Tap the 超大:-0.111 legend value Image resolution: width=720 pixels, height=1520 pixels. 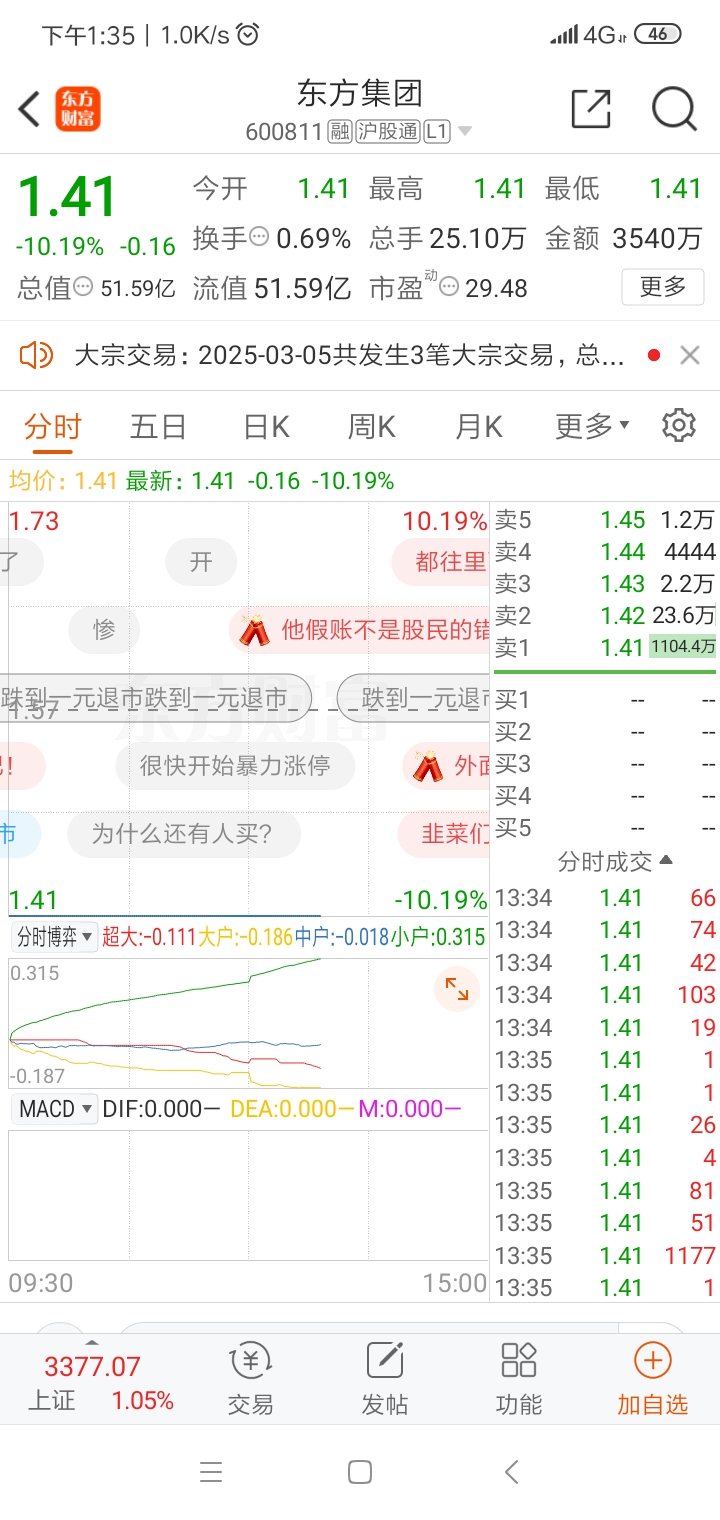pyautogui.click(x=148, y=937)
